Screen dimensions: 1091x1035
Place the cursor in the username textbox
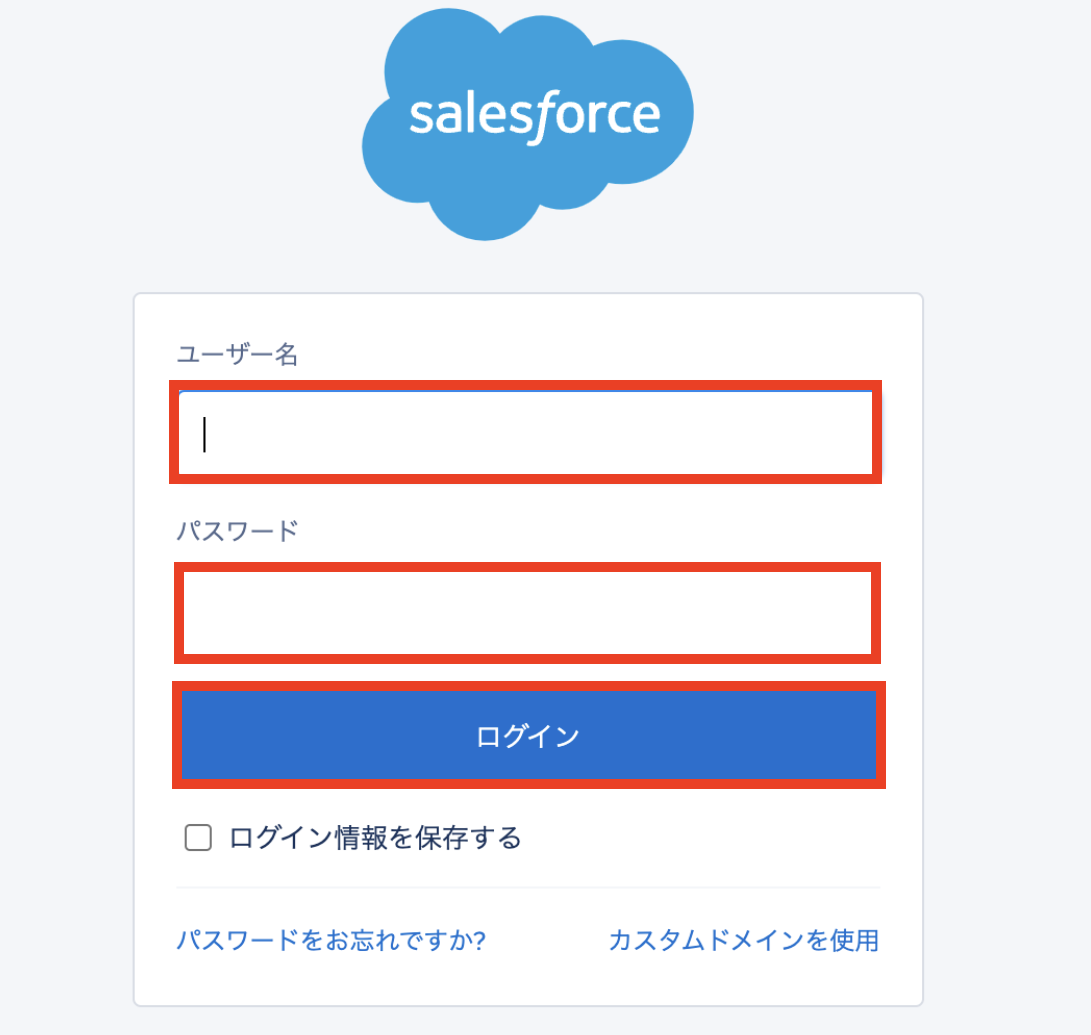pos(527,433)
